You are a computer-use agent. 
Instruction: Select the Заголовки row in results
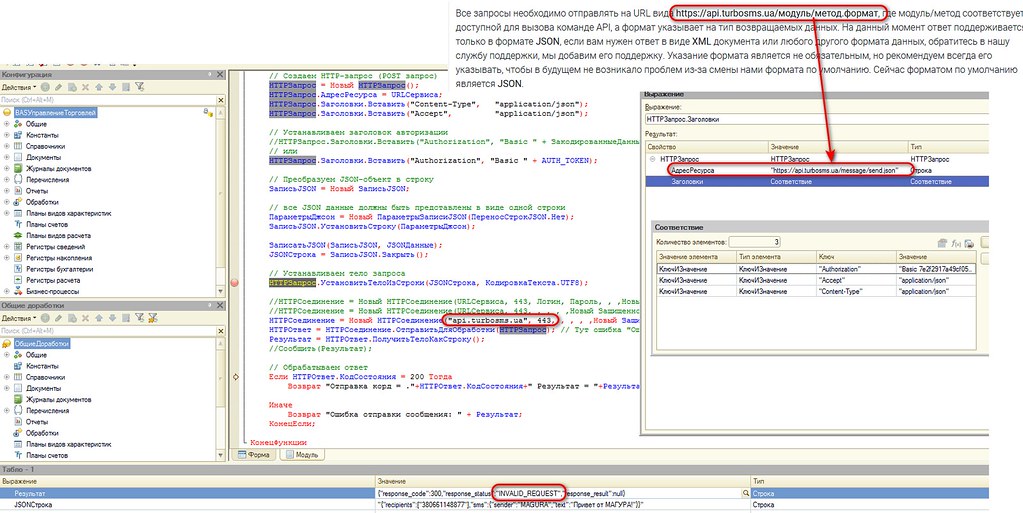coord(686,181)
